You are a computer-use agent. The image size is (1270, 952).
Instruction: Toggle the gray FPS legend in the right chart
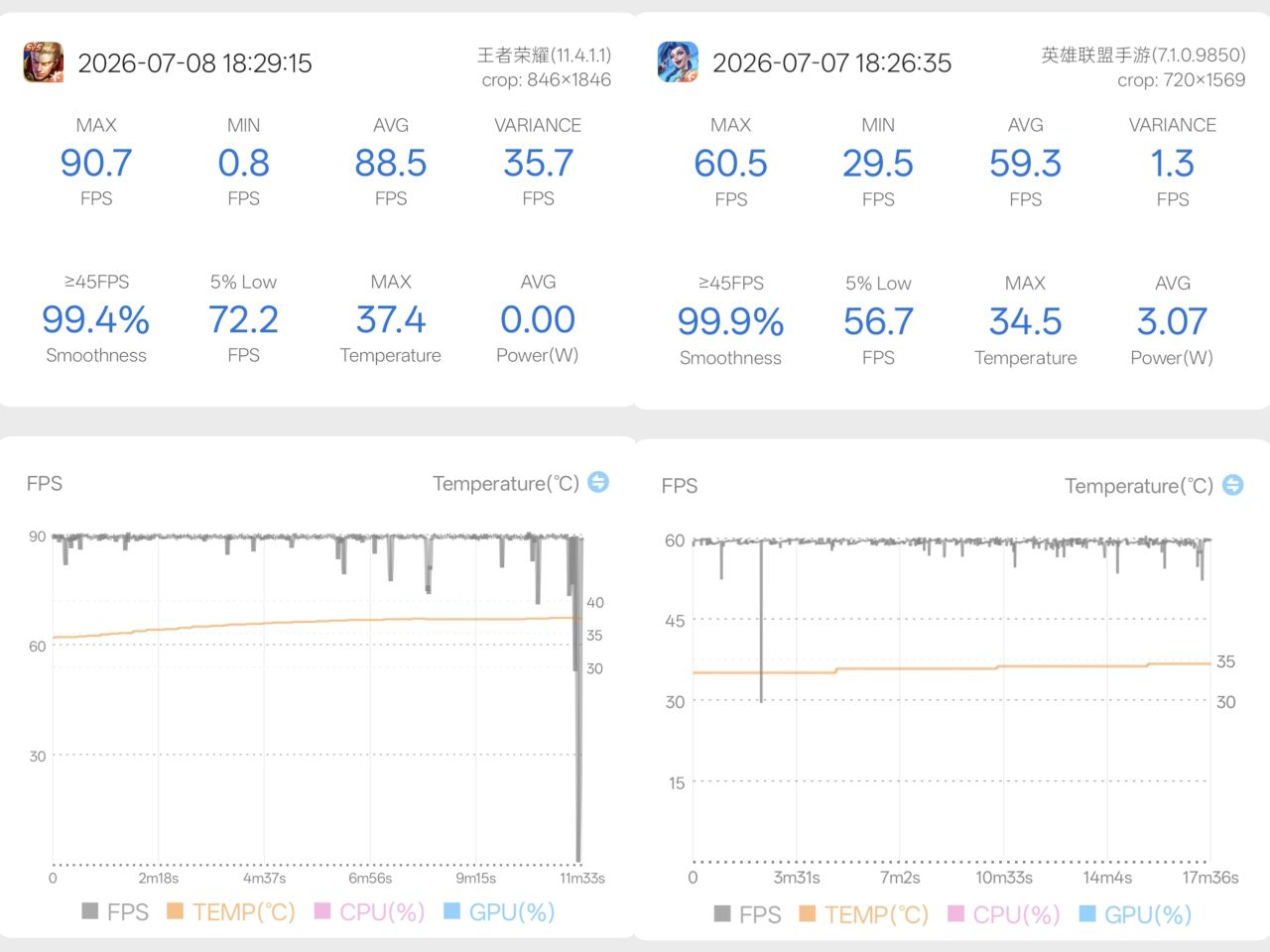pos(748,914)
